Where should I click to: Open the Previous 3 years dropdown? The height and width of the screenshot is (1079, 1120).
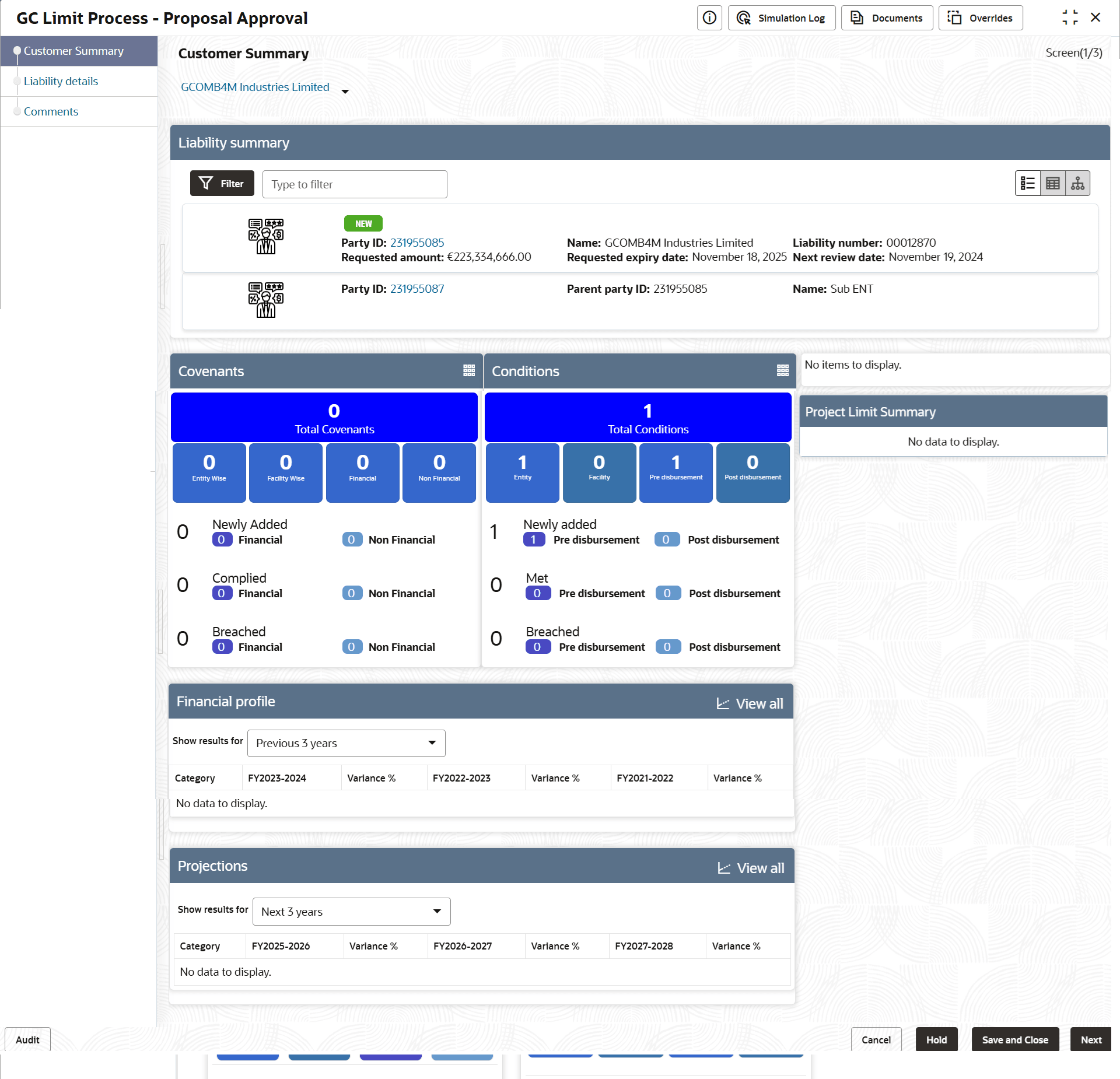click(x=346, y=743)
